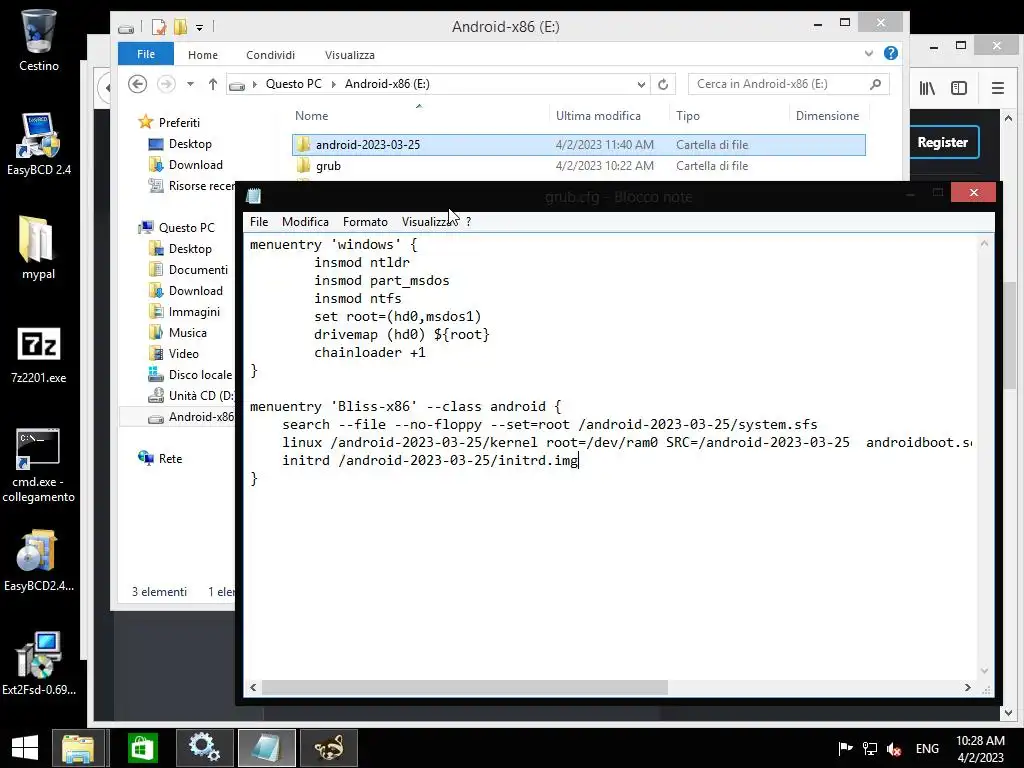Go up one folder level in Explorer
Screen dimensions: 1024x768
click(x=212, y=84)
